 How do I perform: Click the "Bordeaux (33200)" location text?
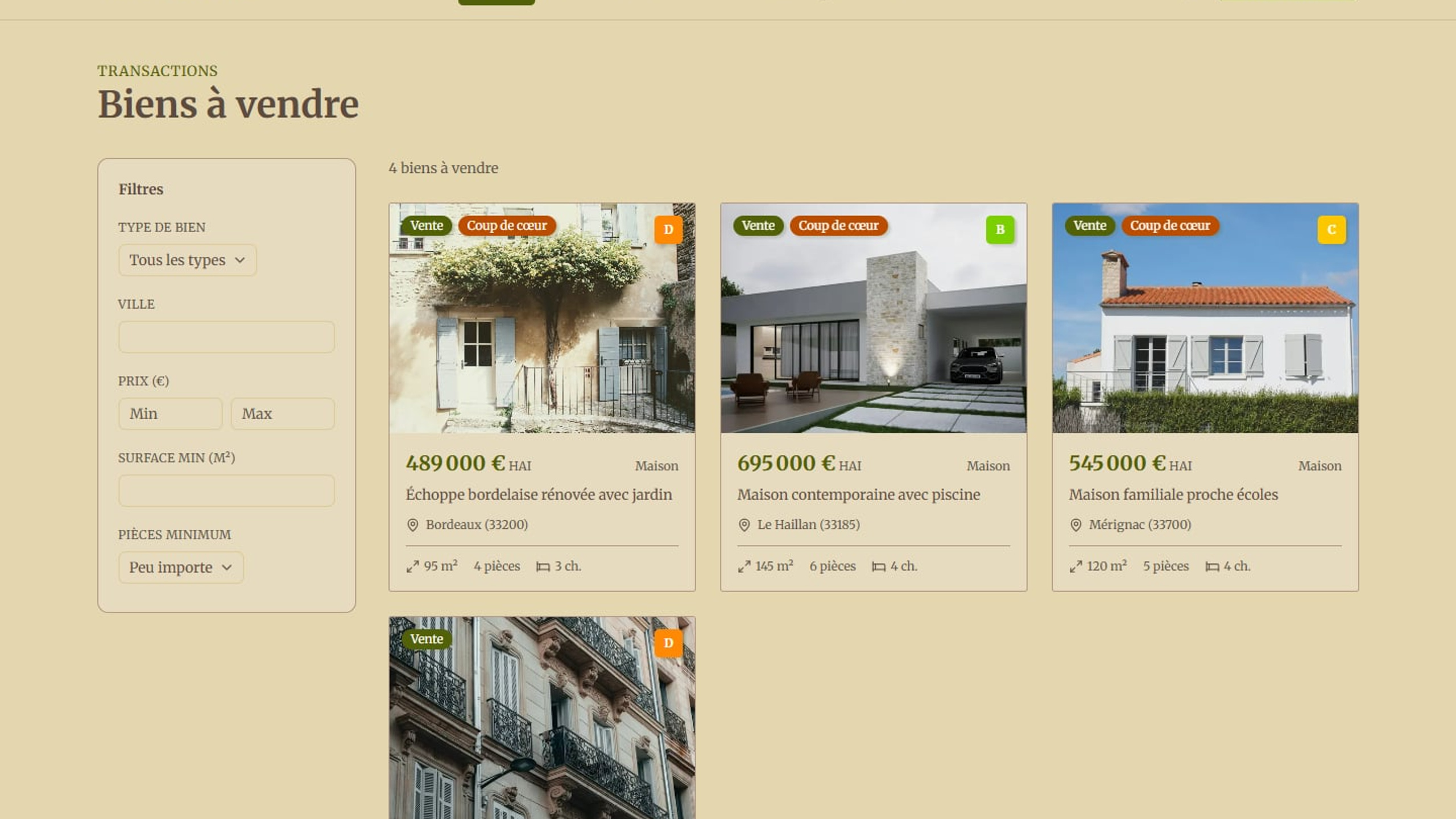click(x=477, y=524)
